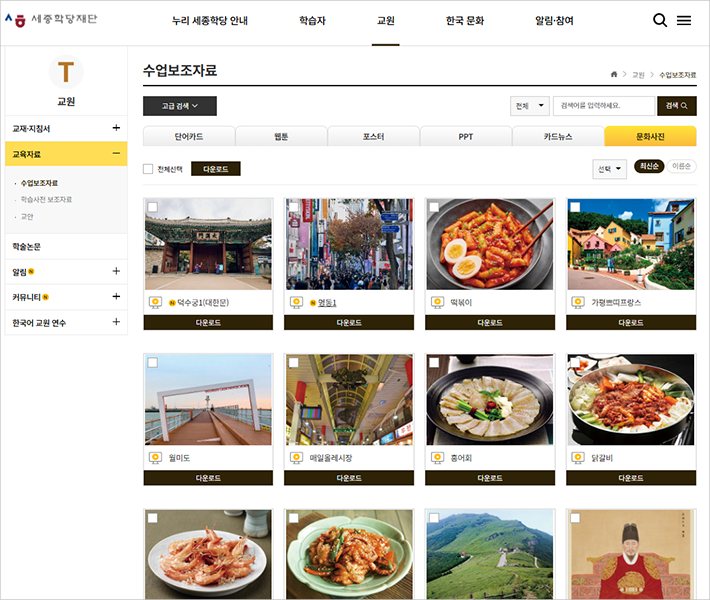Image resolution: width=710 pixels, height=600 pixels.
Task: Open the hamburger menu icon
Action: coord(684,20)
